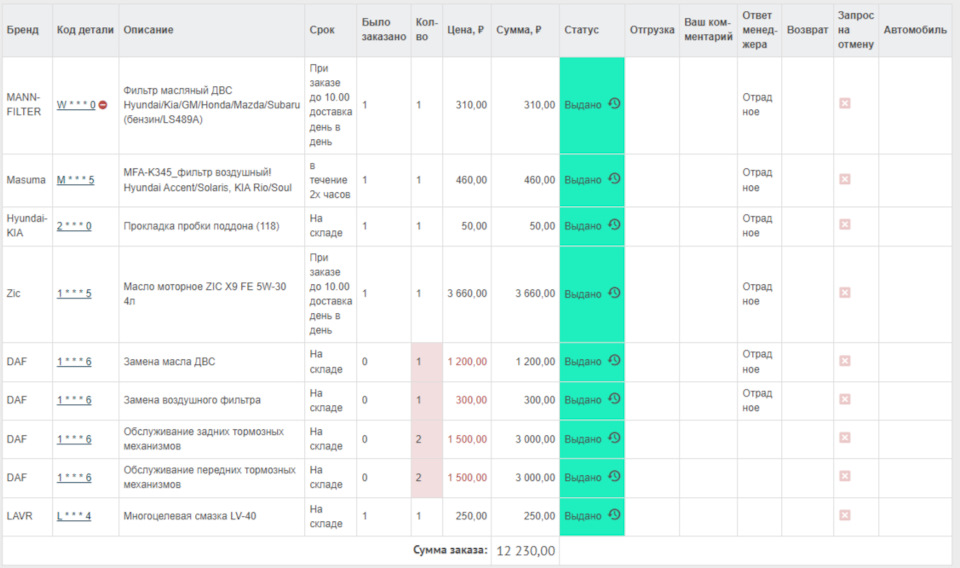Screen dimensions: 960x568
Task: Click cancel request icon for задних тормозных механизмов row
Action: [x=845, y=438]
